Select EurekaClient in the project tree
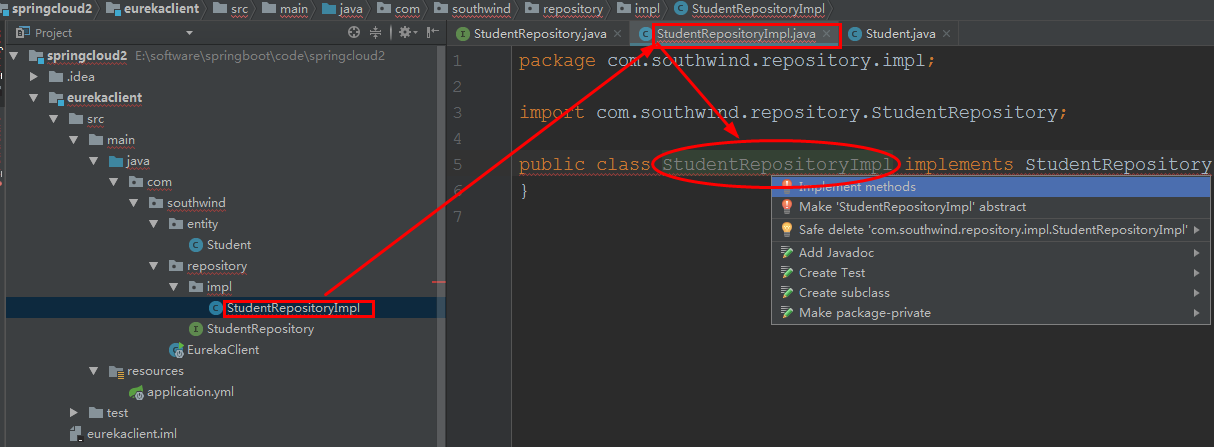Image resolution: width=1214 pixels, height=447 pixels. 223,350
